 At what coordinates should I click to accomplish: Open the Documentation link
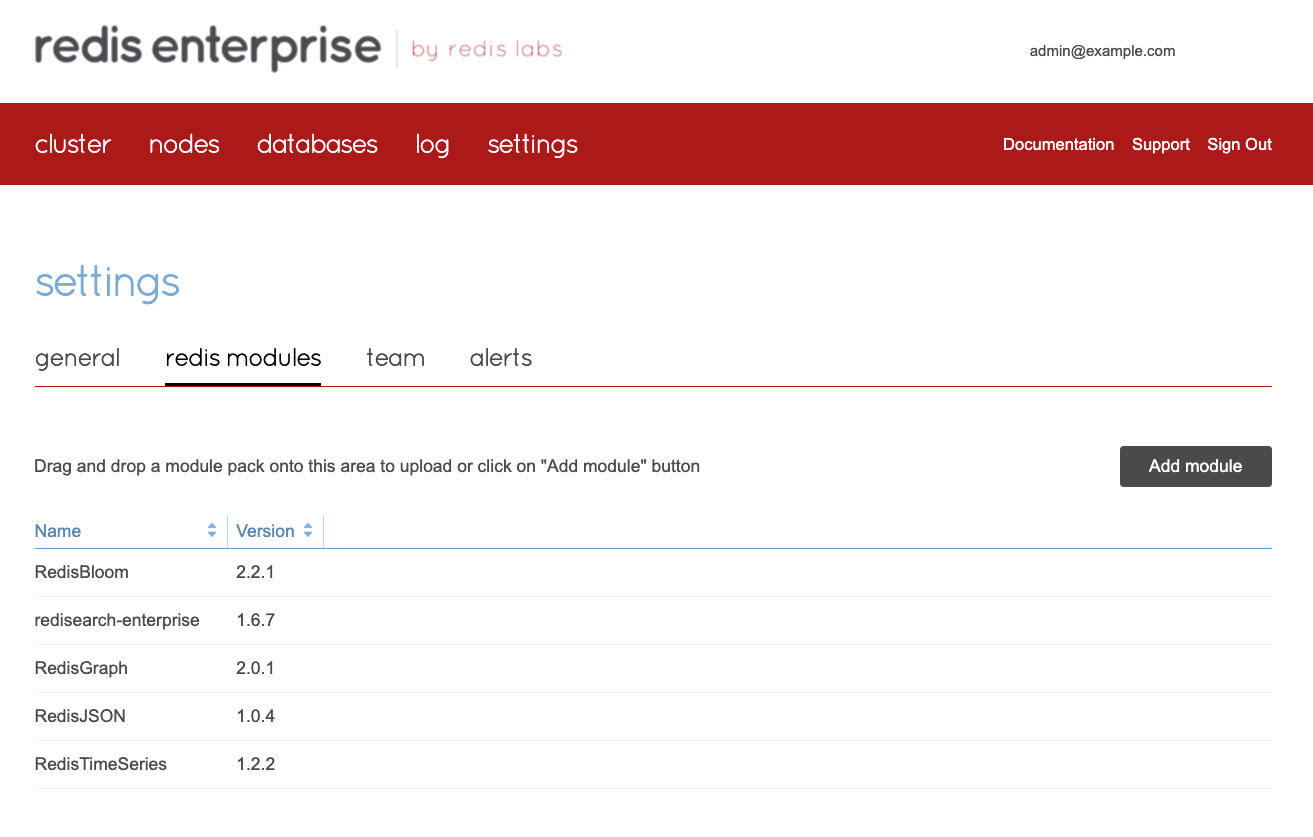pos(1058,144)
